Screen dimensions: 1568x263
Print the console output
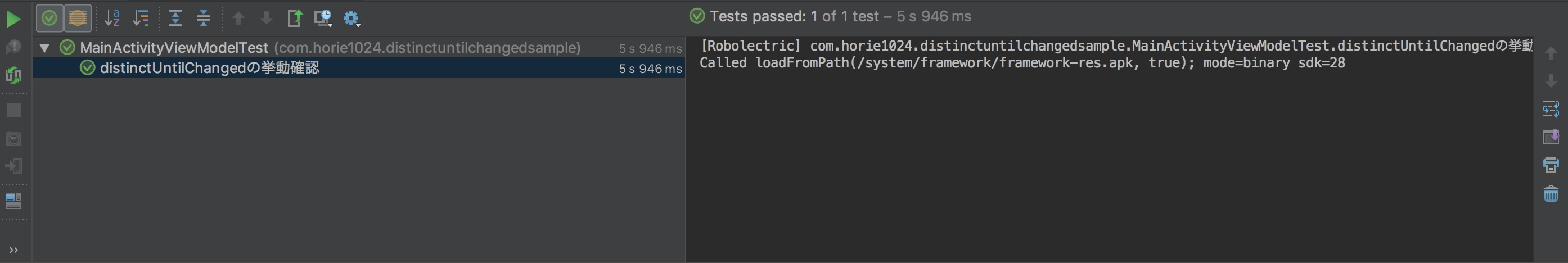tap(1551, 164)
